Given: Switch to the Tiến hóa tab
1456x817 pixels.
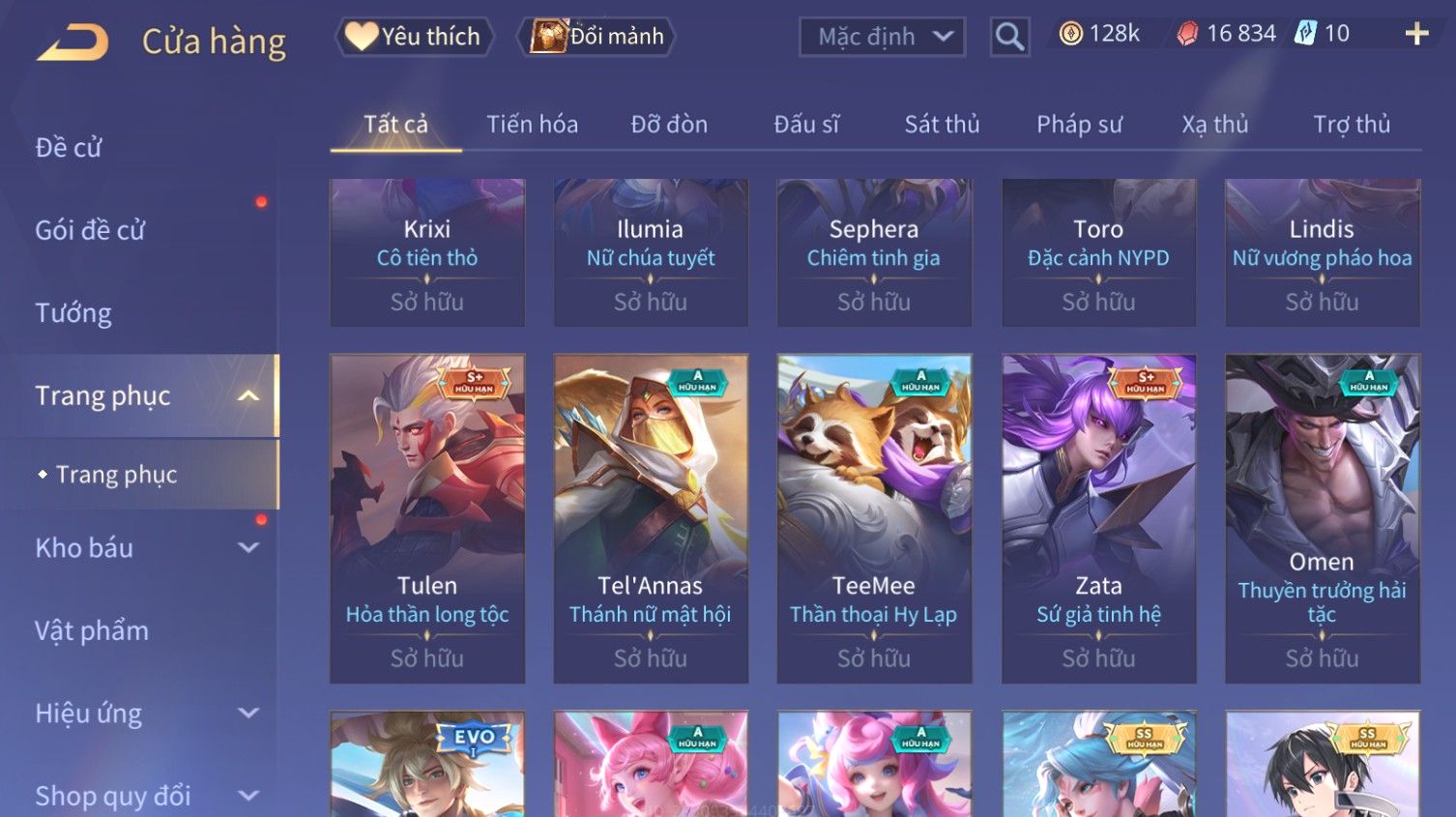Looking at the screenshot, I should click(532, 125).
